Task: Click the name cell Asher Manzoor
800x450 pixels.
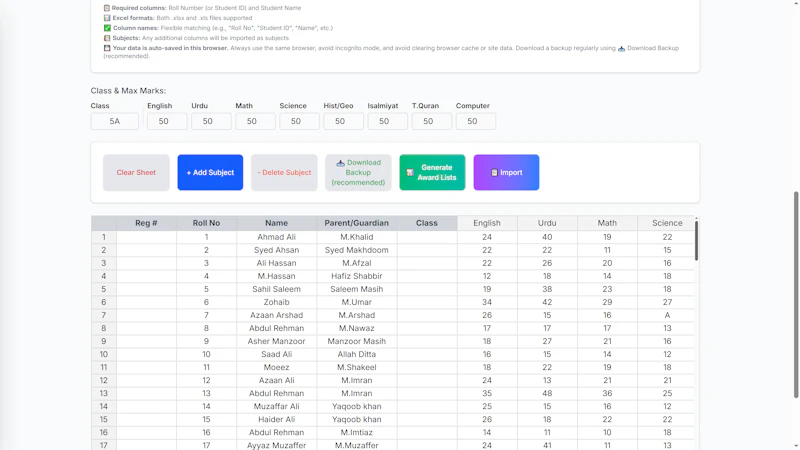Action: tap(277, 341)
